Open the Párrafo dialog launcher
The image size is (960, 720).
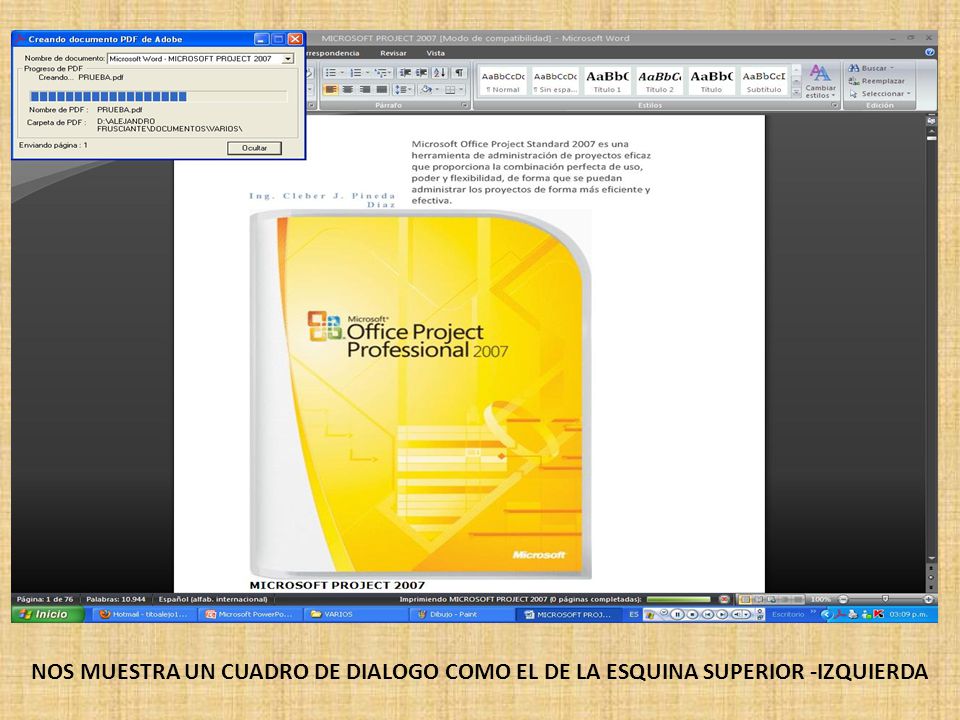pyautogui.click(x=465, y=105)
